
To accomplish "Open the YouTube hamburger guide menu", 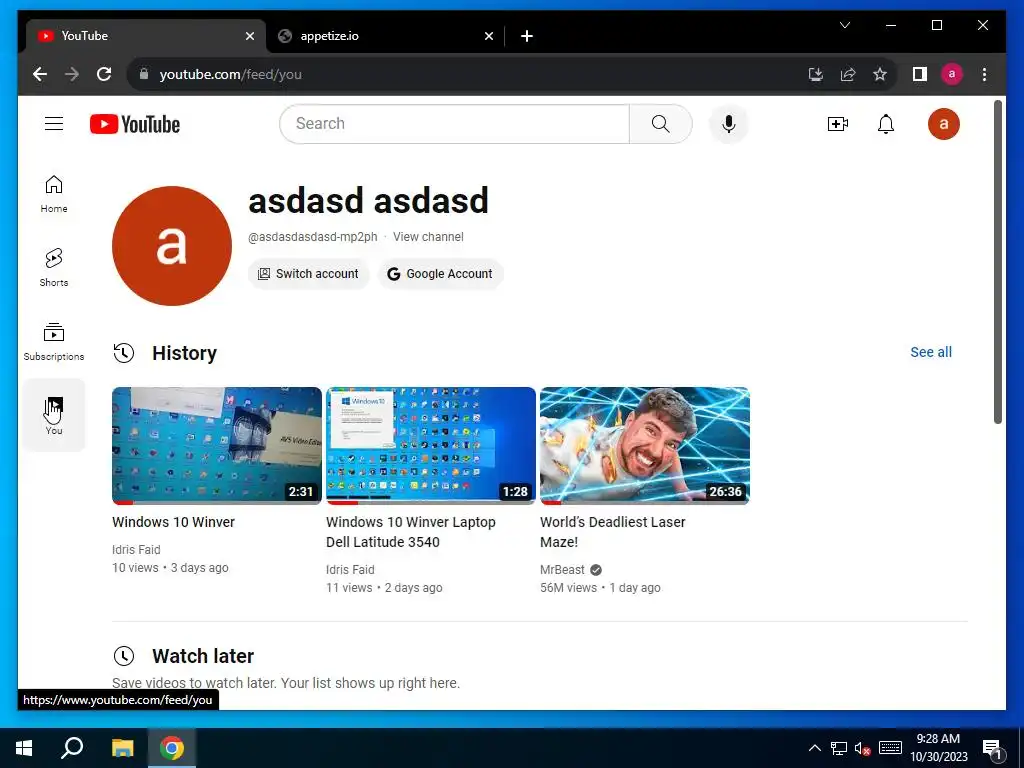I will click(54, 124).
